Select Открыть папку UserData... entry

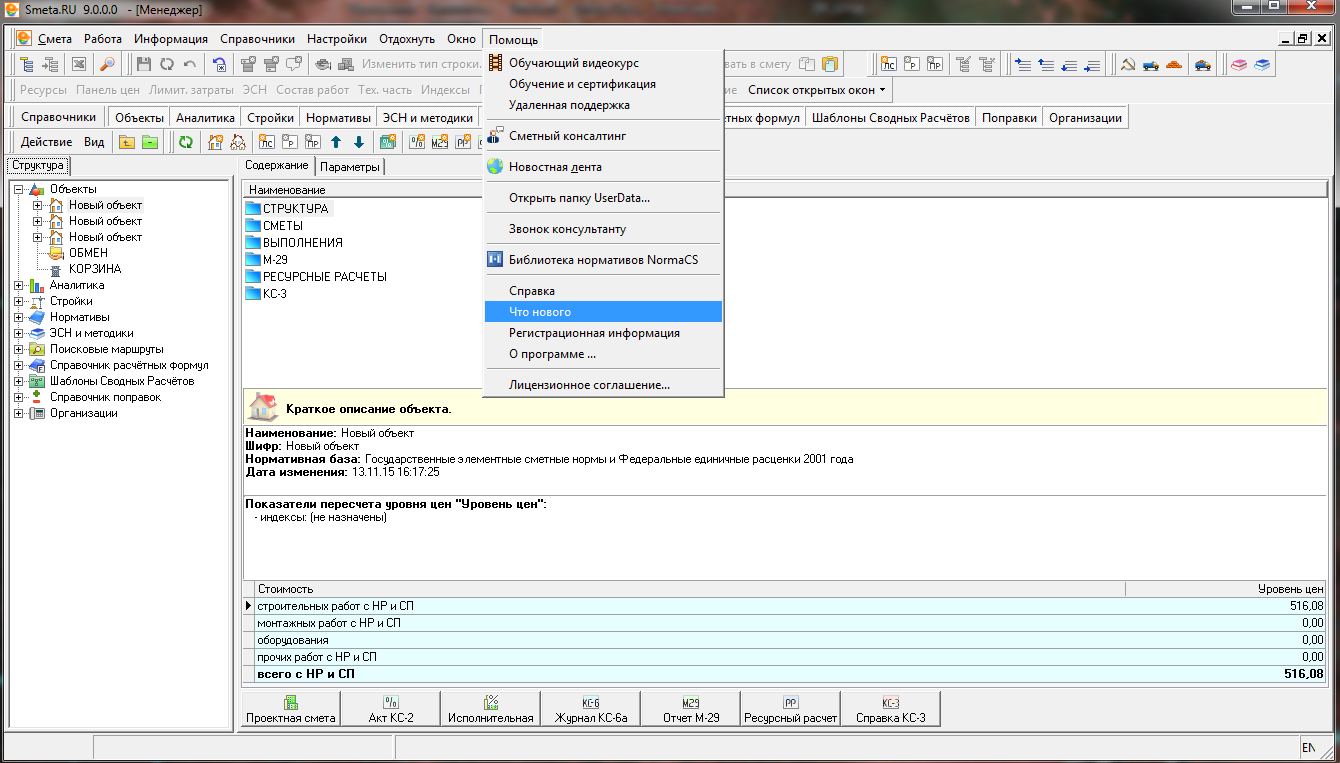[579, 198]
